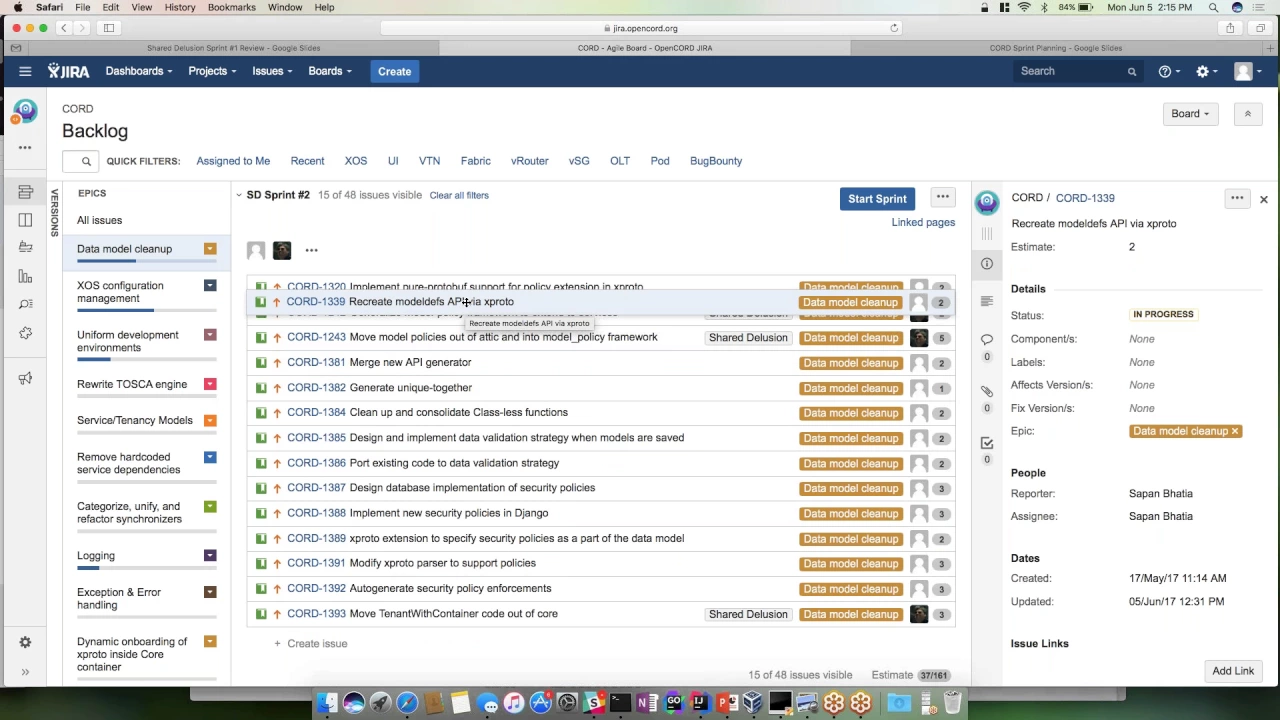This screenshot has height=720, width=1280.
Task: Toggle the BugBounty quick filter
Action: pos(716,161)
